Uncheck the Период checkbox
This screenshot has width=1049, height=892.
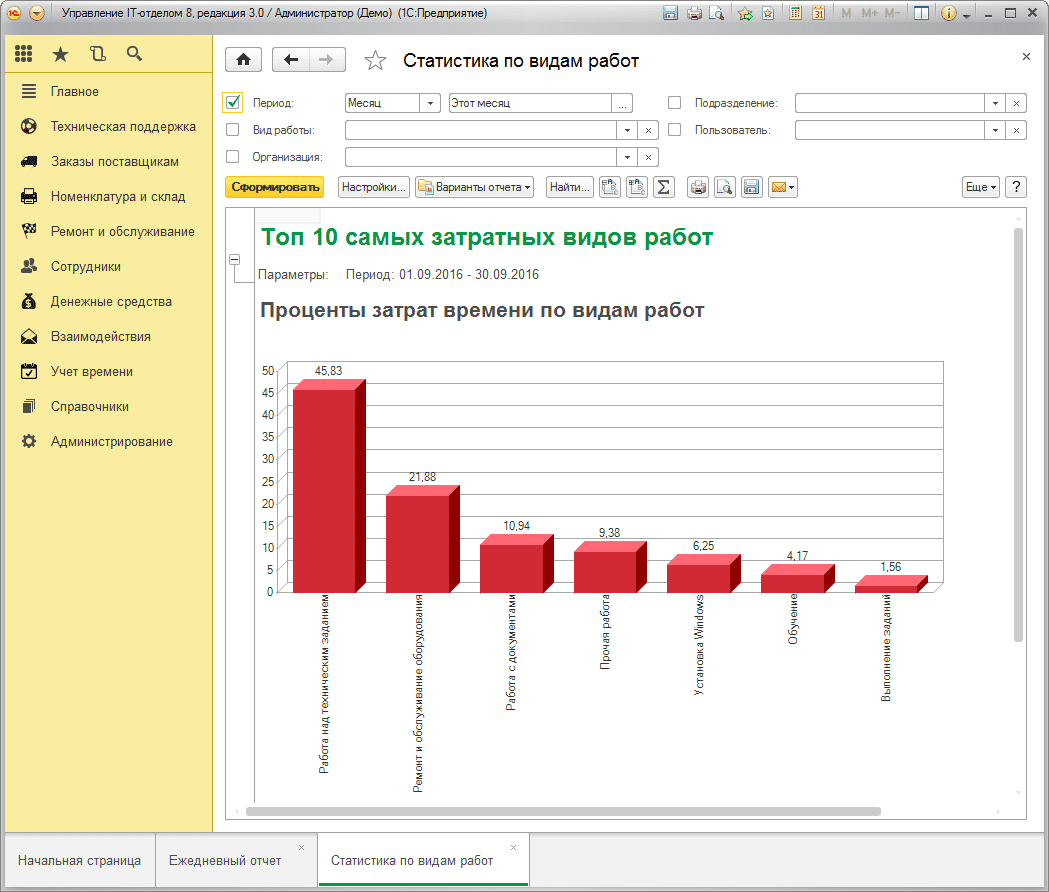pyautogui.click(x=233, y=103)
